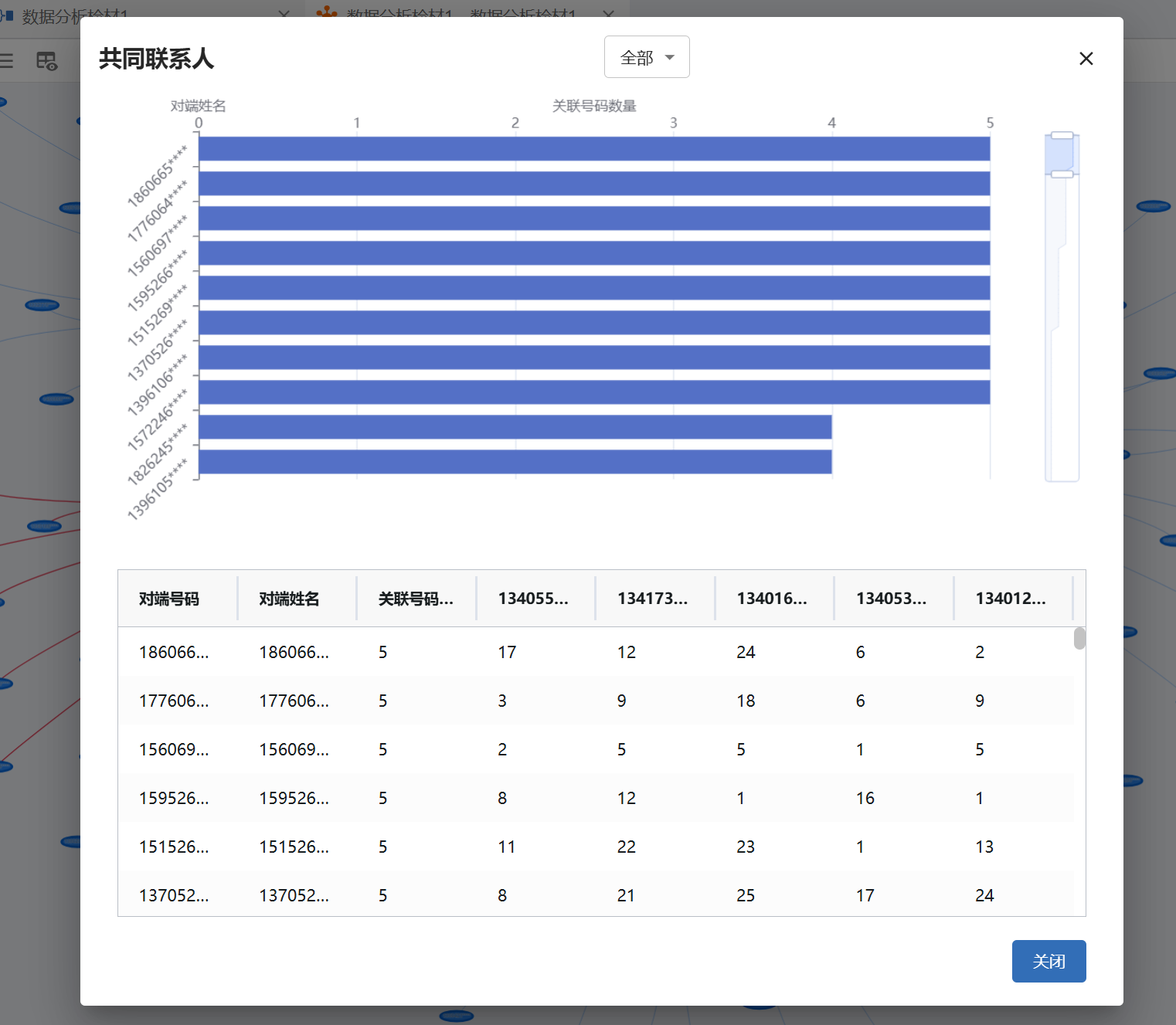Click the blue 关闭 button
This screenshot has height=1025, width=1176.
coord(1049,961)
